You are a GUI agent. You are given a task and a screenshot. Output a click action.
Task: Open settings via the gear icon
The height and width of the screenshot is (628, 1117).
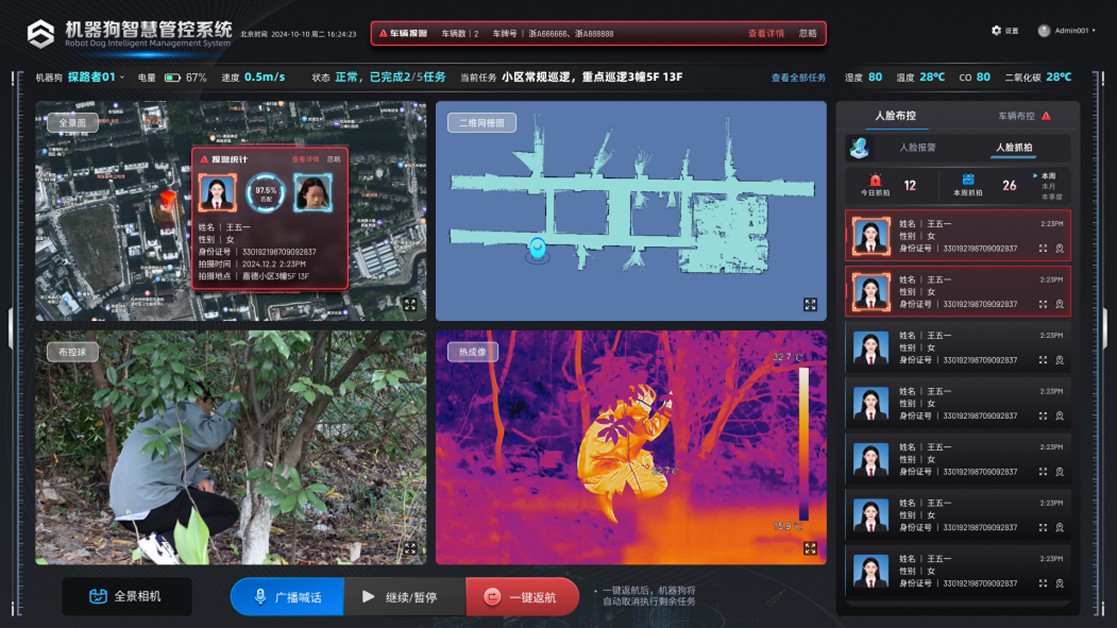click(x=996, y=31)
